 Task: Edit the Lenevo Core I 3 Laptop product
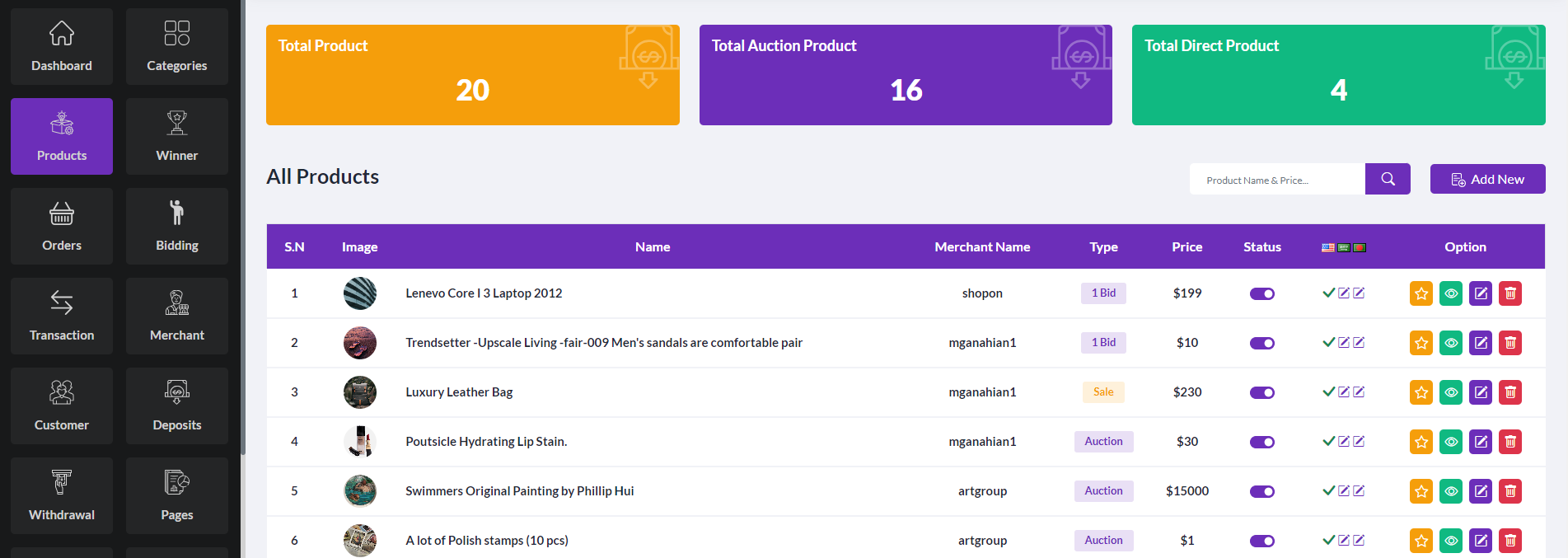[1481, 293]
